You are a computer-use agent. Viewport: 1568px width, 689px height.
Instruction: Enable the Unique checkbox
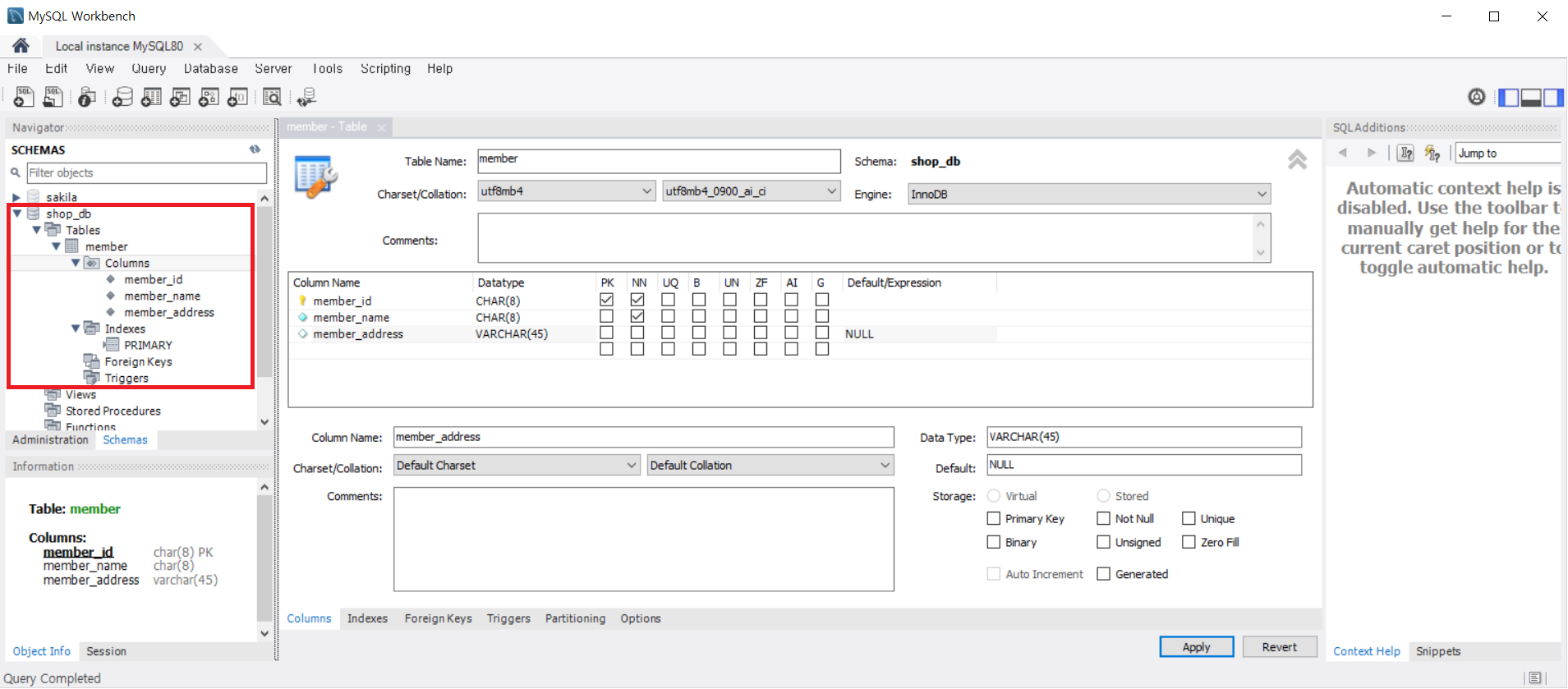(x=1189, y=518)
